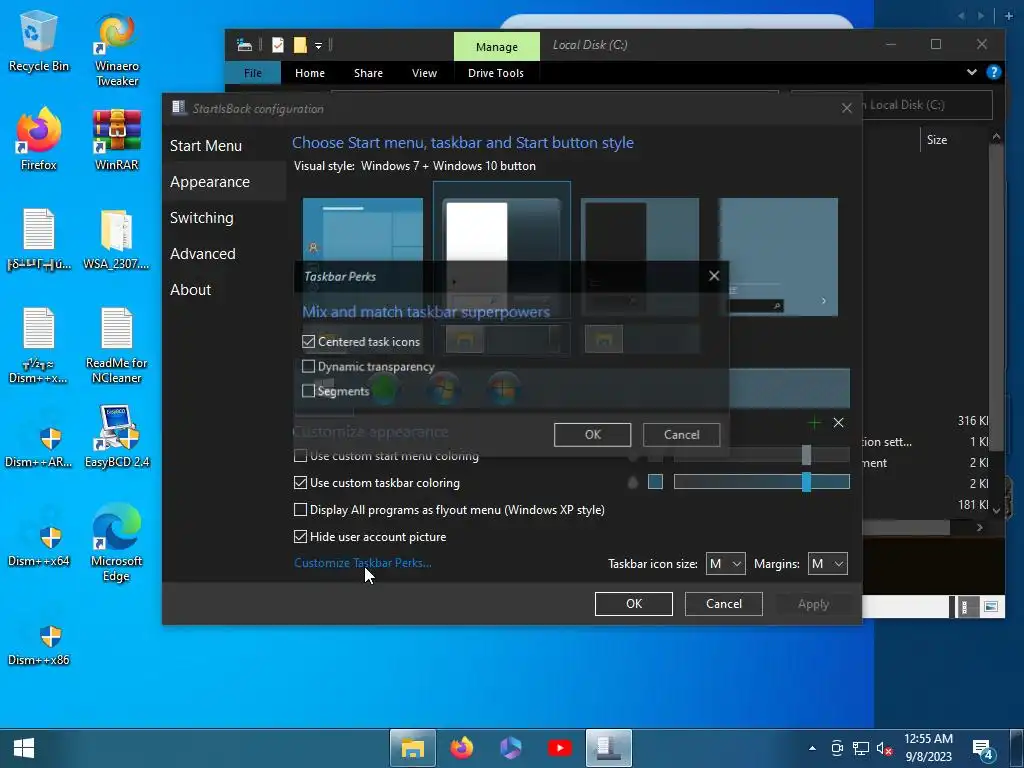Open YouTube app on taskbar
The width and height of the screenshot is (1024, 768).
click(560, 748)
